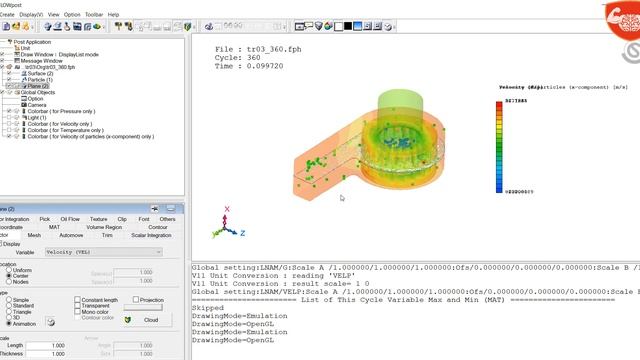The height and width of the screenshot is (360, 640).
Task: Open the Toolbar menu
Action: tap(94, 14)
